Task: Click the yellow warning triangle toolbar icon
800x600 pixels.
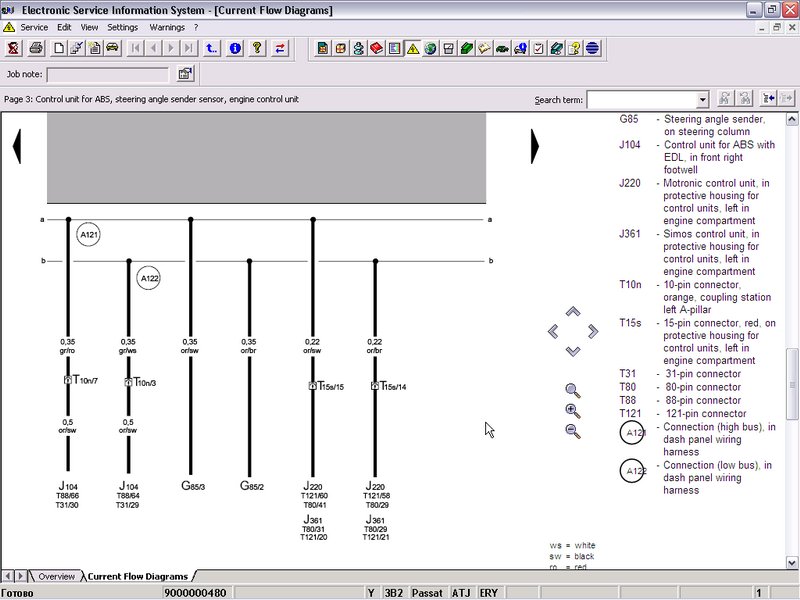Action: (x=412, y=48)
